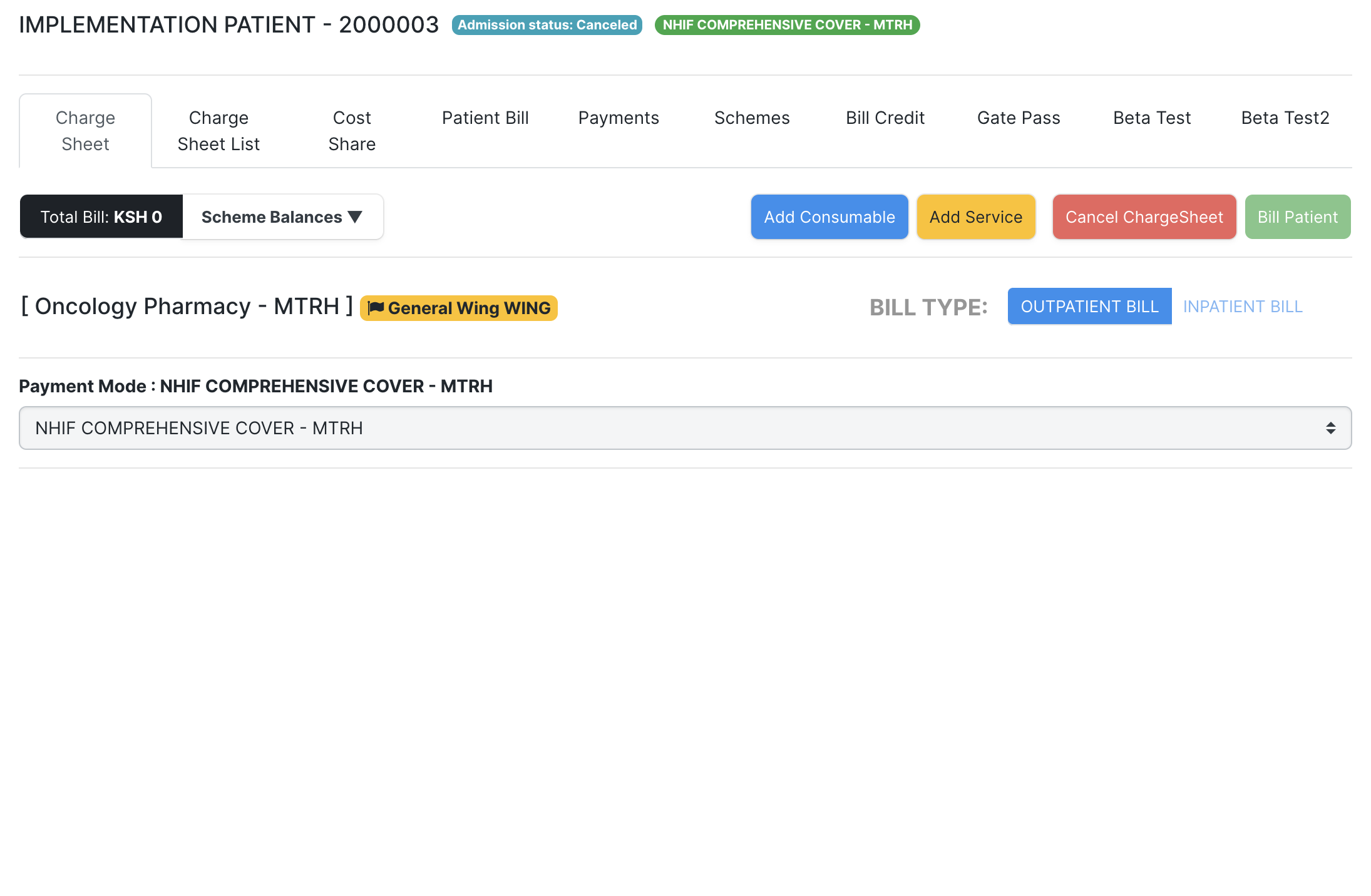Open the payment mode select dropdown
The image size is (1371, 896).
(685, 428)
